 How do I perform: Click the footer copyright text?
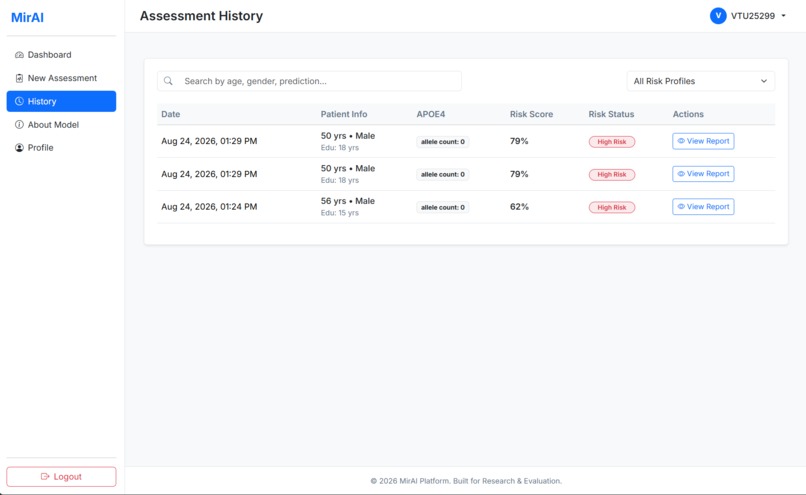pyautogui.click(x=466, y=481)
